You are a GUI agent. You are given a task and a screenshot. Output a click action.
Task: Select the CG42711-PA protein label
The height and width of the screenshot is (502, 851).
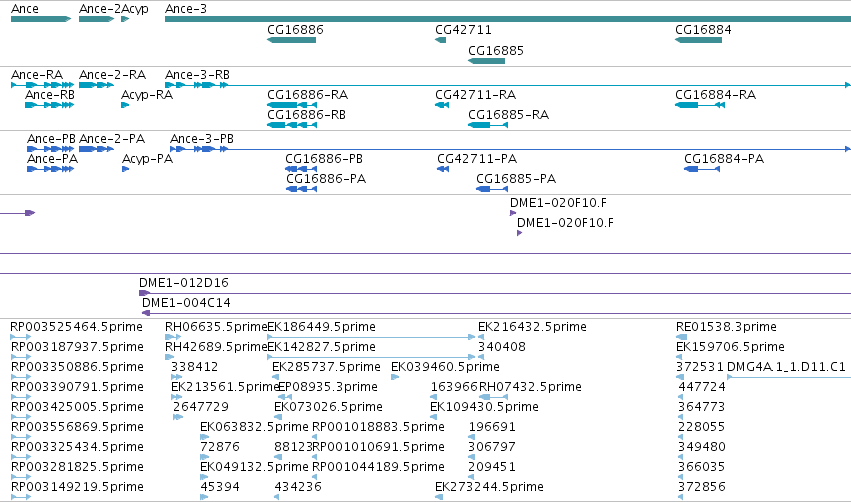pyautogui.click(x=477, y=159)
